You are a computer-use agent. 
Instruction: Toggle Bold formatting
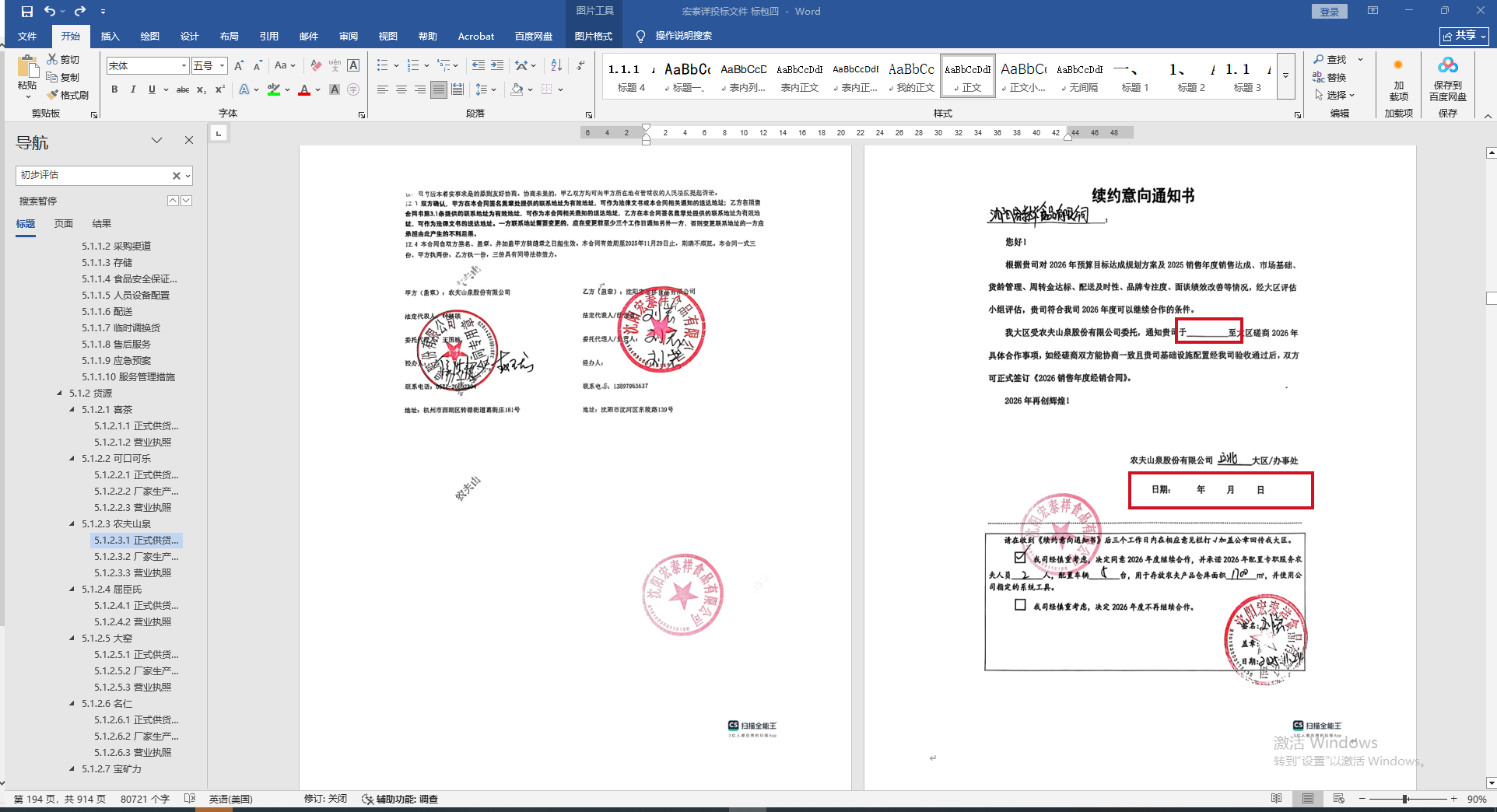114,89
